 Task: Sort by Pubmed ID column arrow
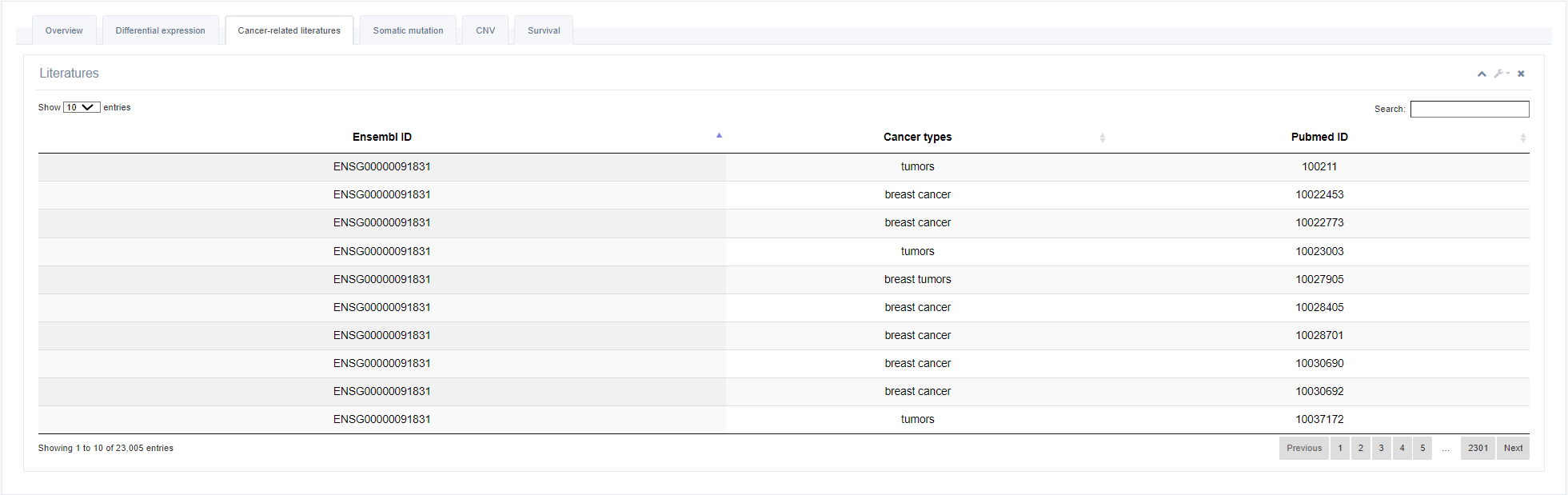click(1522, 138)
